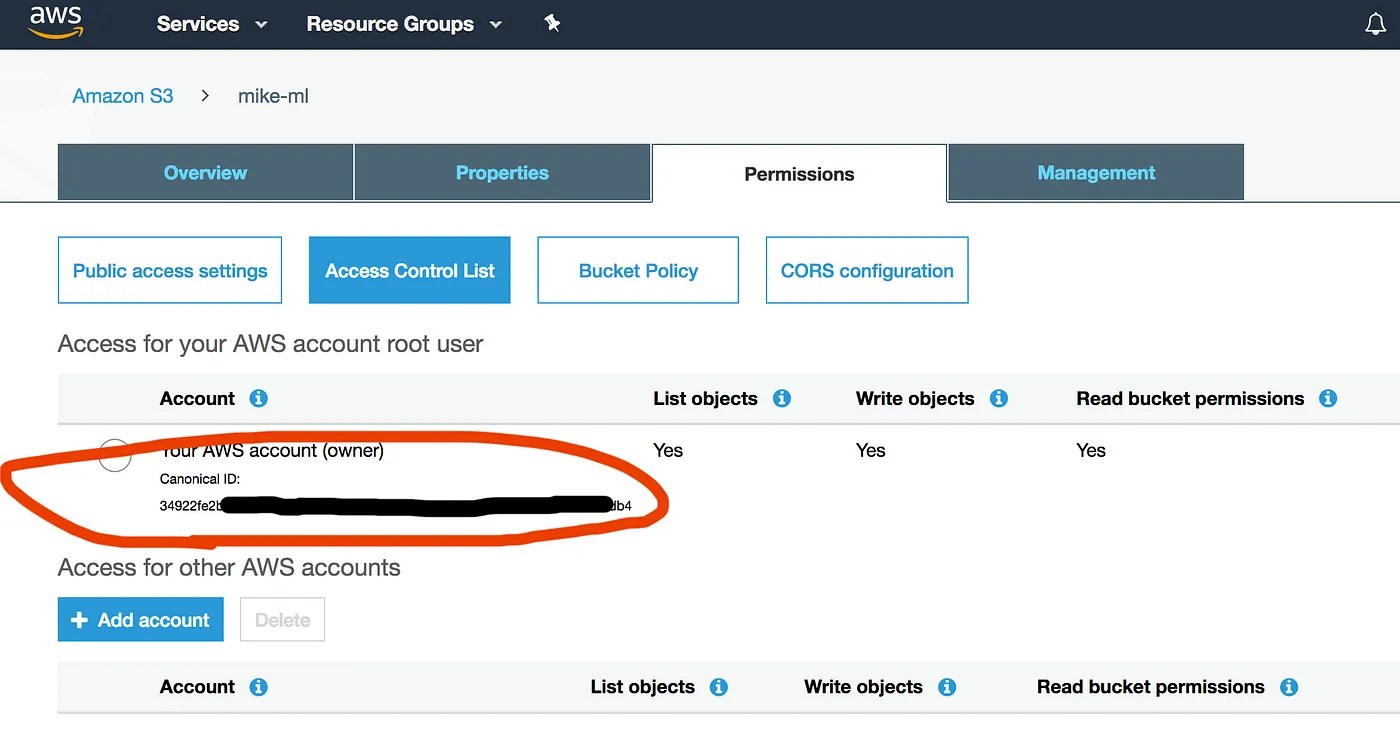Select the root user account row
Screen dimensions: 1400x751
click(x=115, y=455)
